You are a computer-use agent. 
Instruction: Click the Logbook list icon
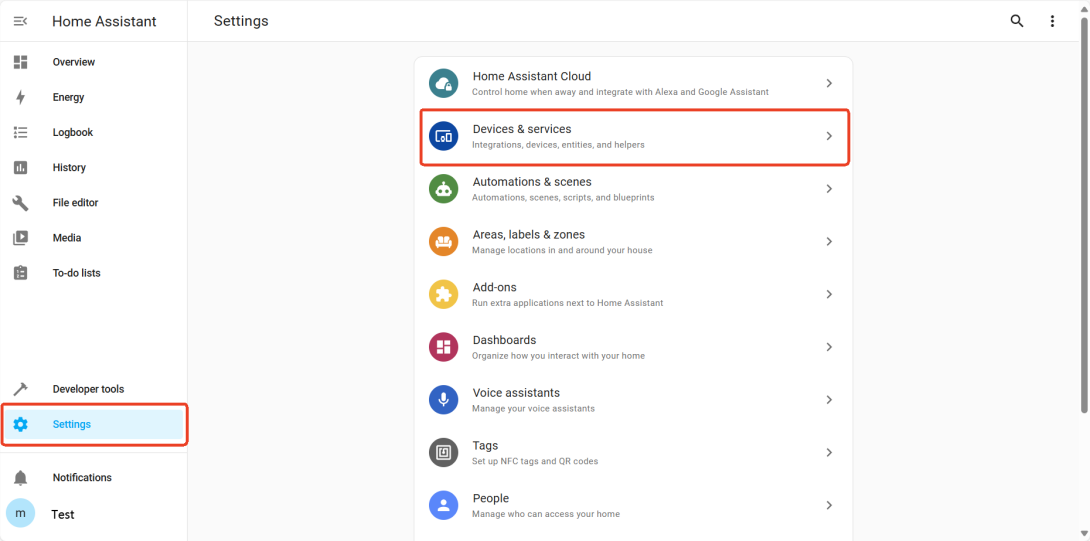[20, 132]
